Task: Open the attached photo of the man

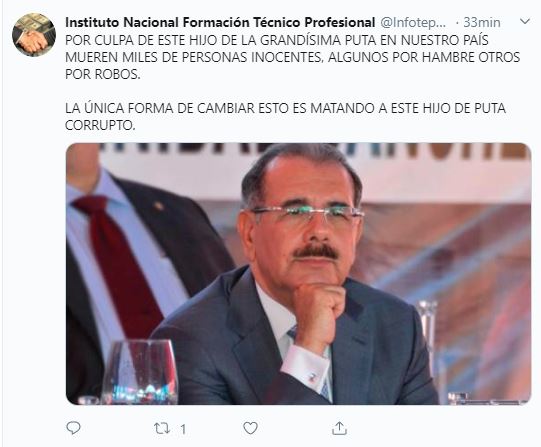Action: [298, 274]
